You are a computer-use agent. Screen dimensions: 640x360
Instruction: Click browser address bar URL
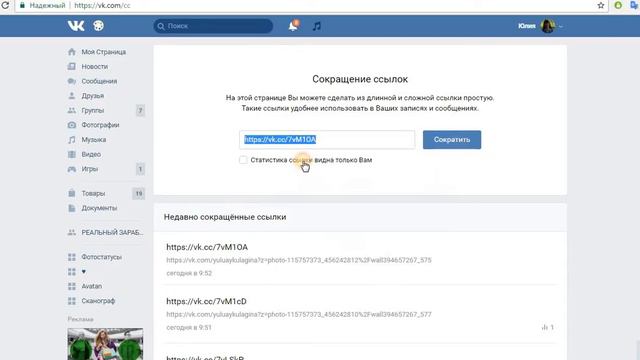tap(102, 6)
